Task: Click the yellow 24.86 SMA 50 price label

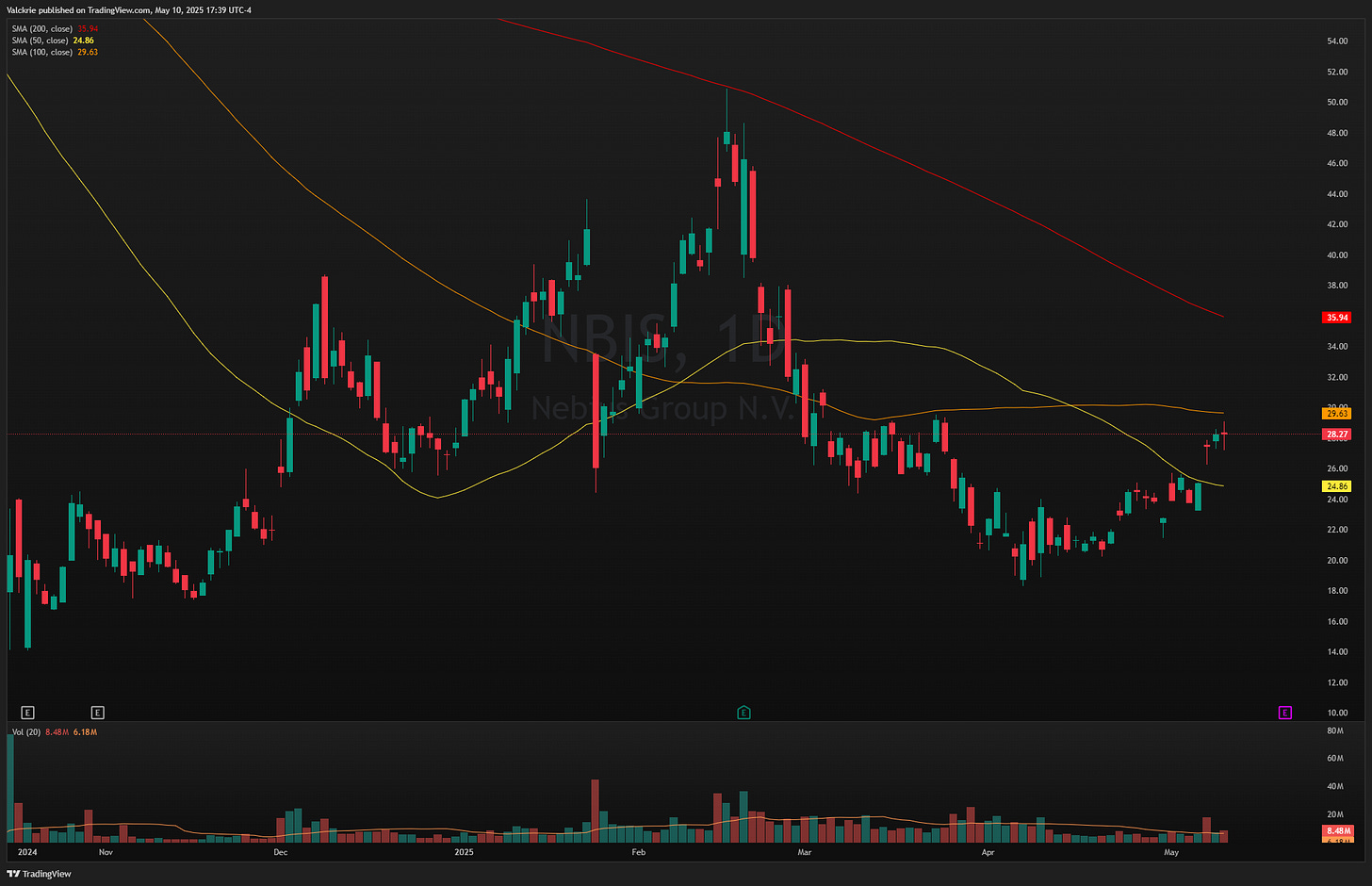Action: [x=1337, y=486]
